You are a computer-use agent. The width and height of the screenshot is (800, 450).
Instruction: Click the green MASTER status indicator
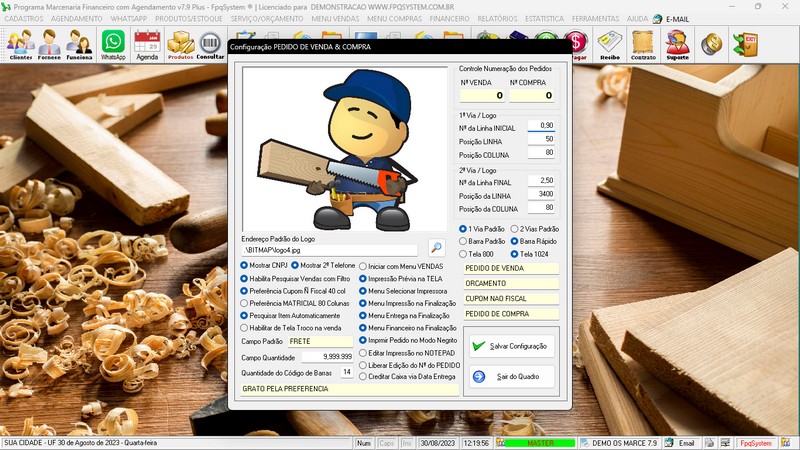(x=540, y=443)
